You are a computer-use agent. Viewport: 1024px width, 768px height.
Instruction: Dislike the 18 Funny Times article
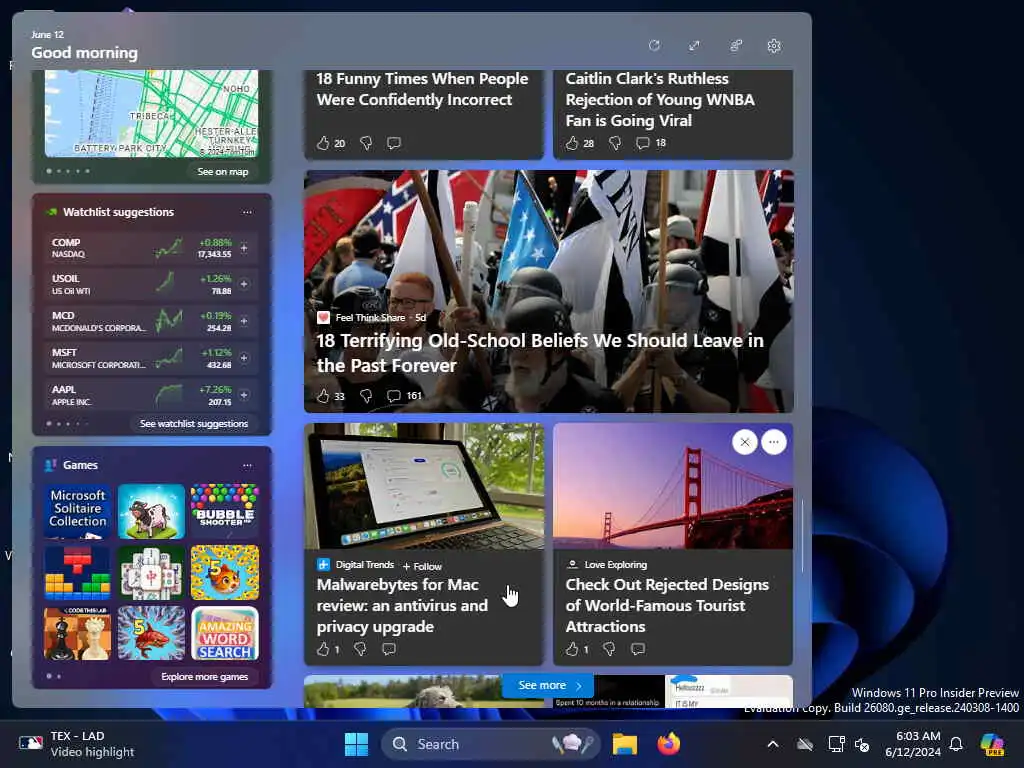pyautogui.click(x=366, y=143)
